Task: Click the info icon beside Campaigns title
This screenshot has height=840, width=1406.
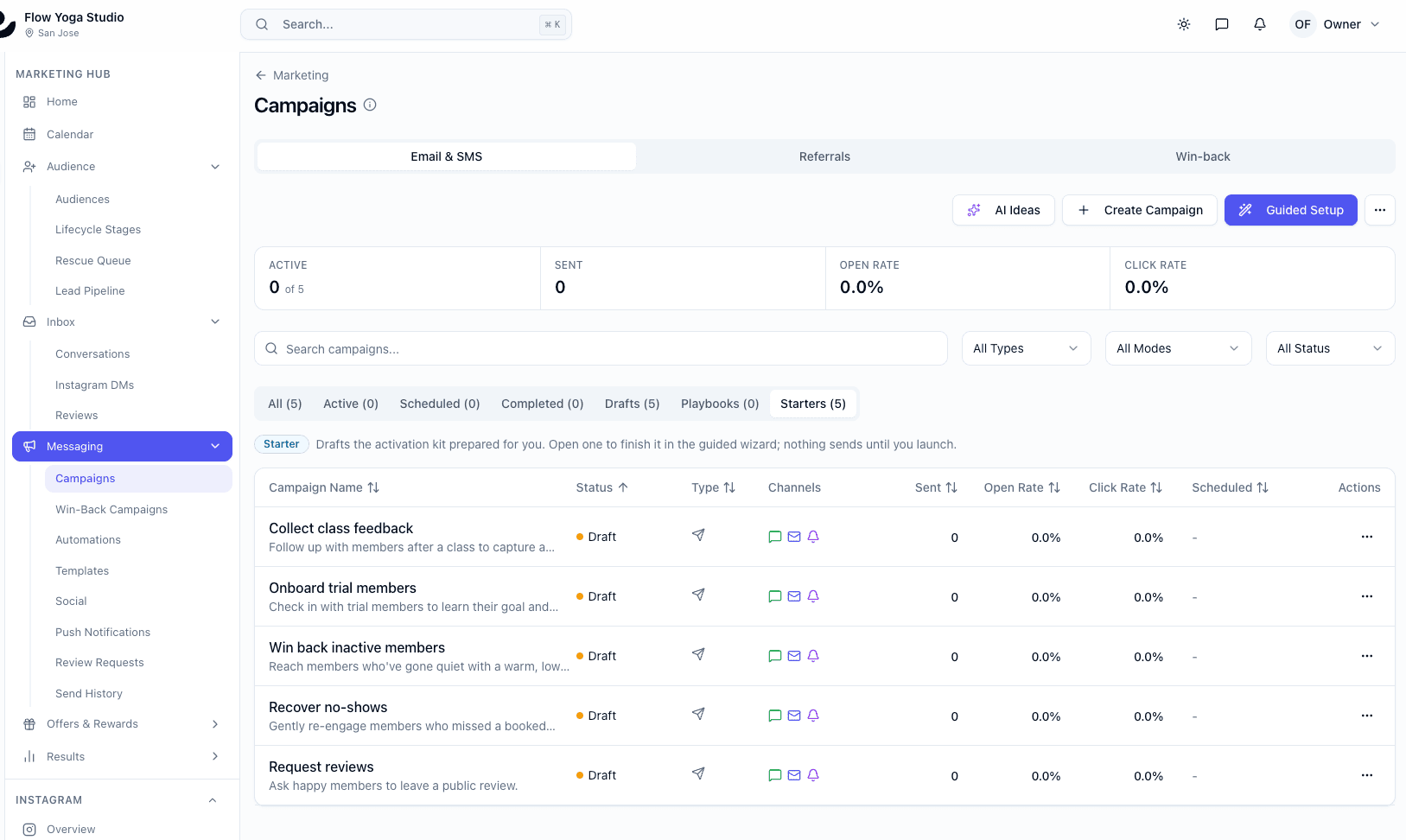Action: tap(370, 105)
